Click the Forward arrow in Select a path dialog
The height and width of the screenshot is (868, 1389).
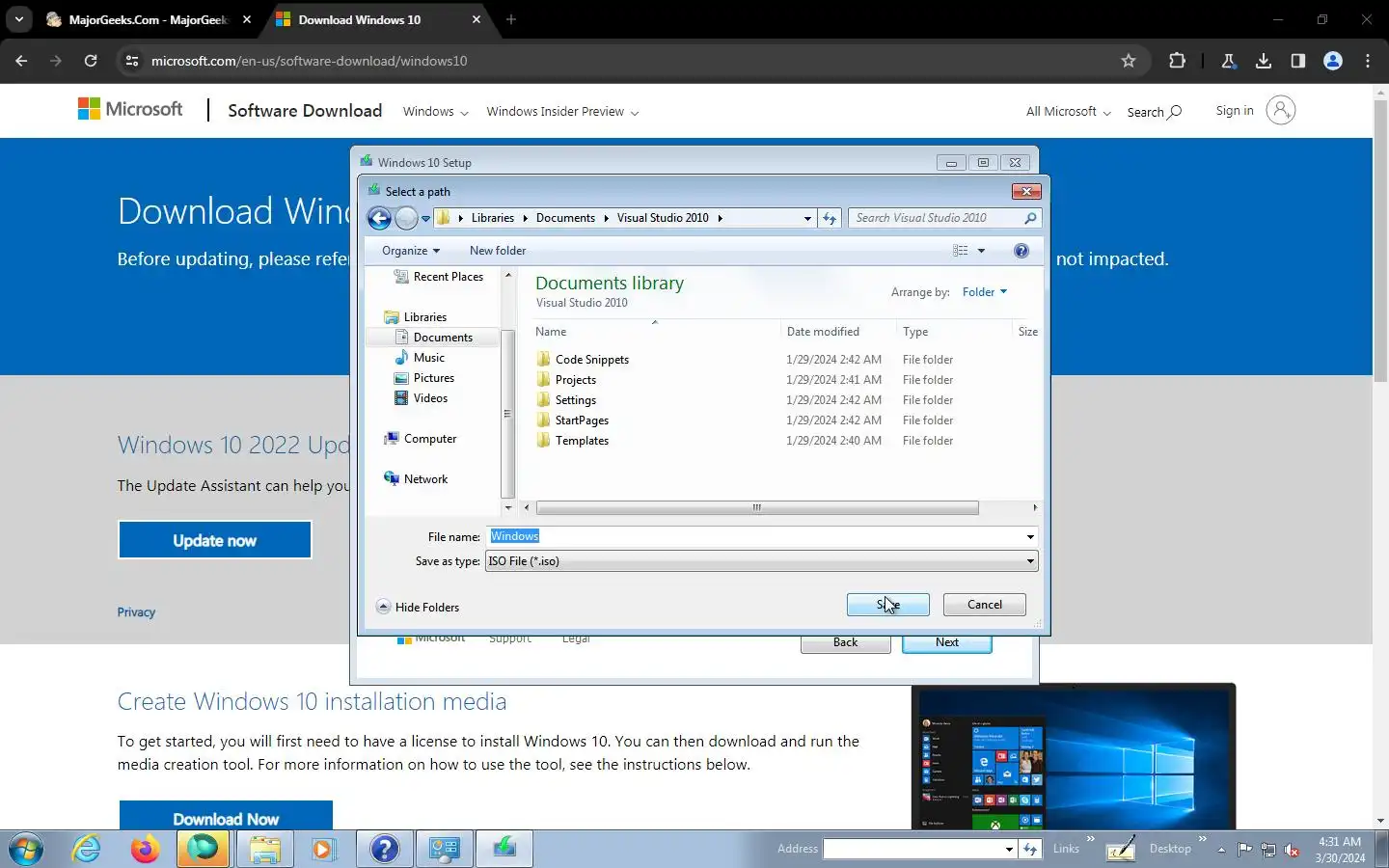click(406, 218)
